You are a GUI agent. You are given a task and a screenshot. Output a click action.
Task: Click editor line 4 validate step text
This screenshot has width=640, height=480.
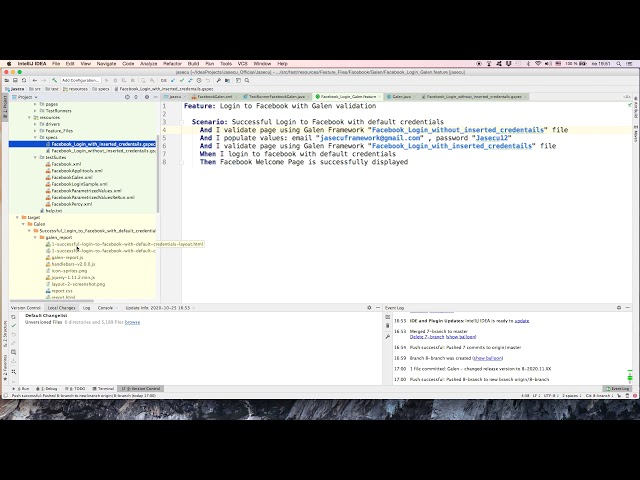pos(384,130)
